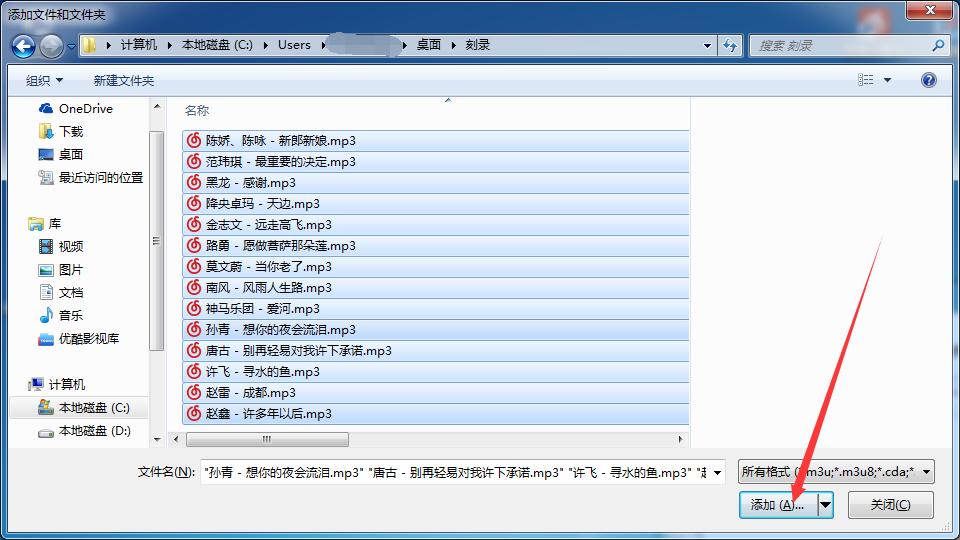960x540 pixels.
Task: Select file 黑龙 - 感谢.mp3
Action: pos(435,182)
